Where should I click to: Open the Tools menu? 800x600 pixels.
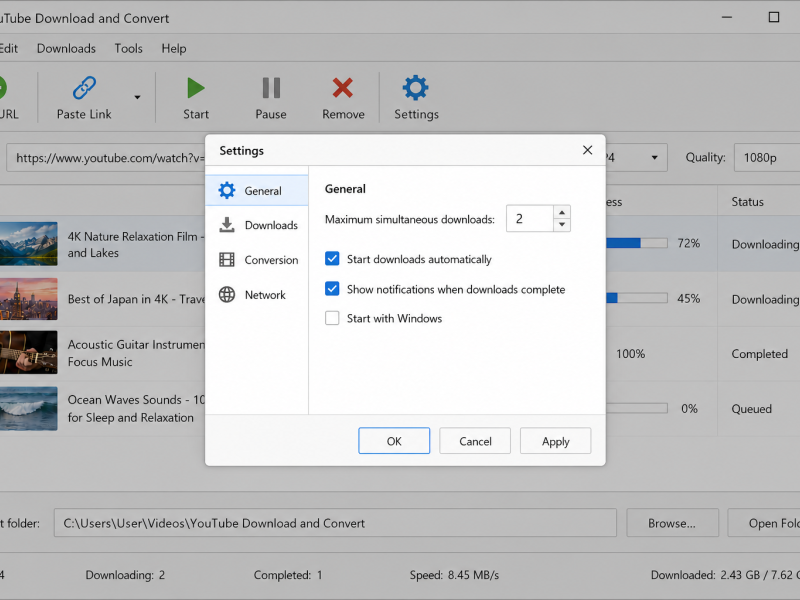pyautogui.click(x=128, y=48)
